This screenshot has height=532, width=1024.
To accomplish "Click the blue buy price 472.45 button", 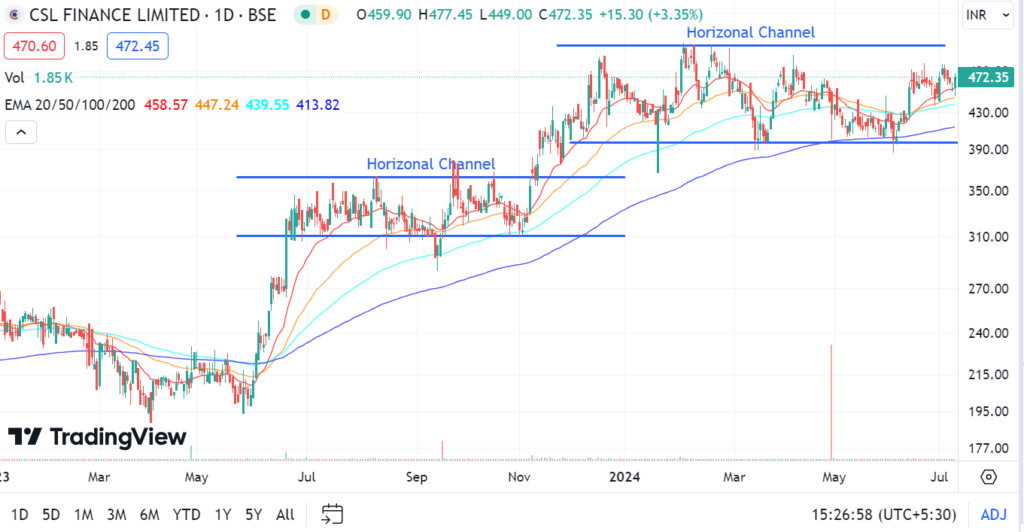I will [x=138, y=46].
